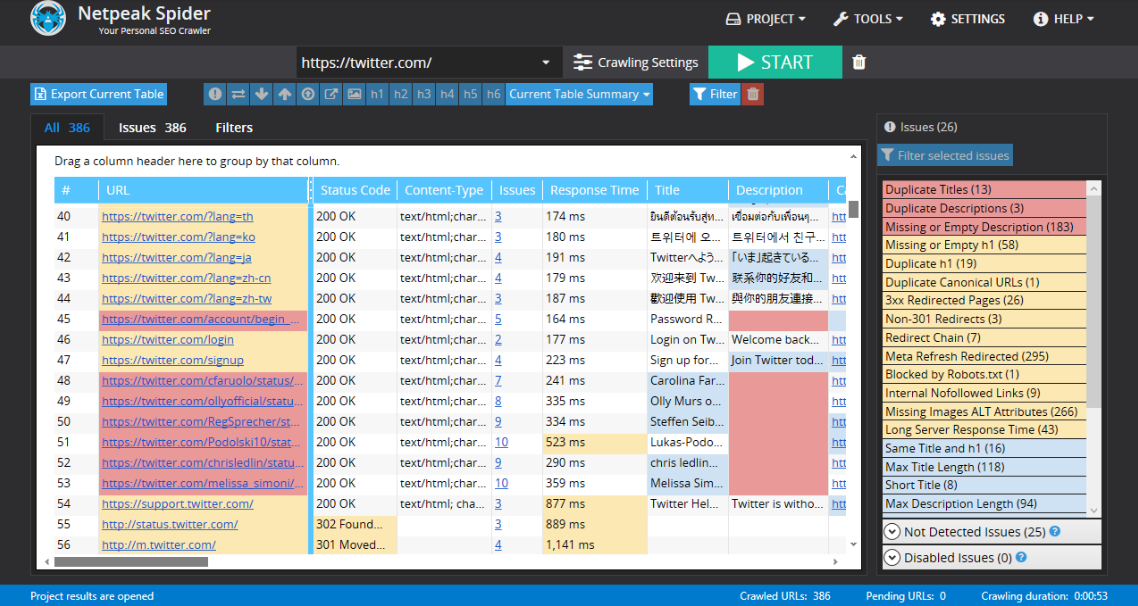Screen dimensions: 1138x606
Task: Select Meta Refresh Redirected (295) issue
Action: click(984, 356)
